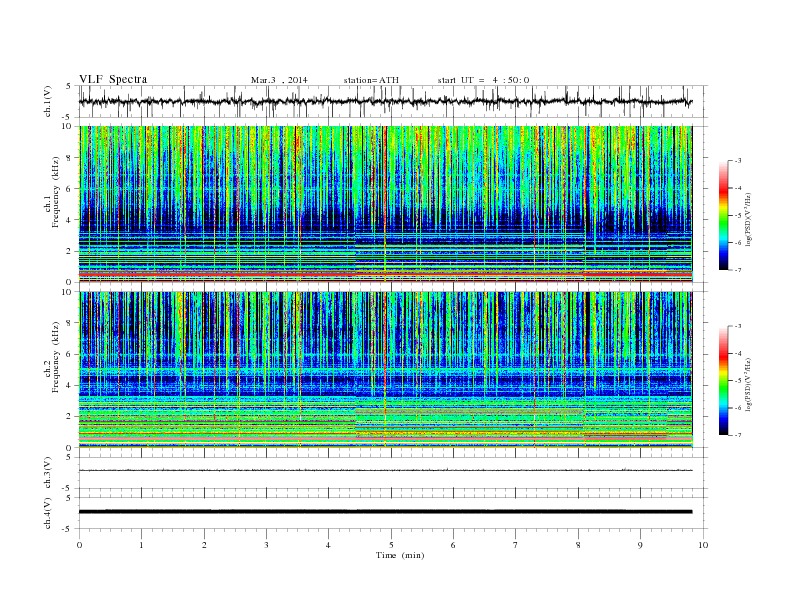Screen dimensions: 792x612
Task: Click the ch.1 frequency axis '6' tick label
Action: (69, 189)
